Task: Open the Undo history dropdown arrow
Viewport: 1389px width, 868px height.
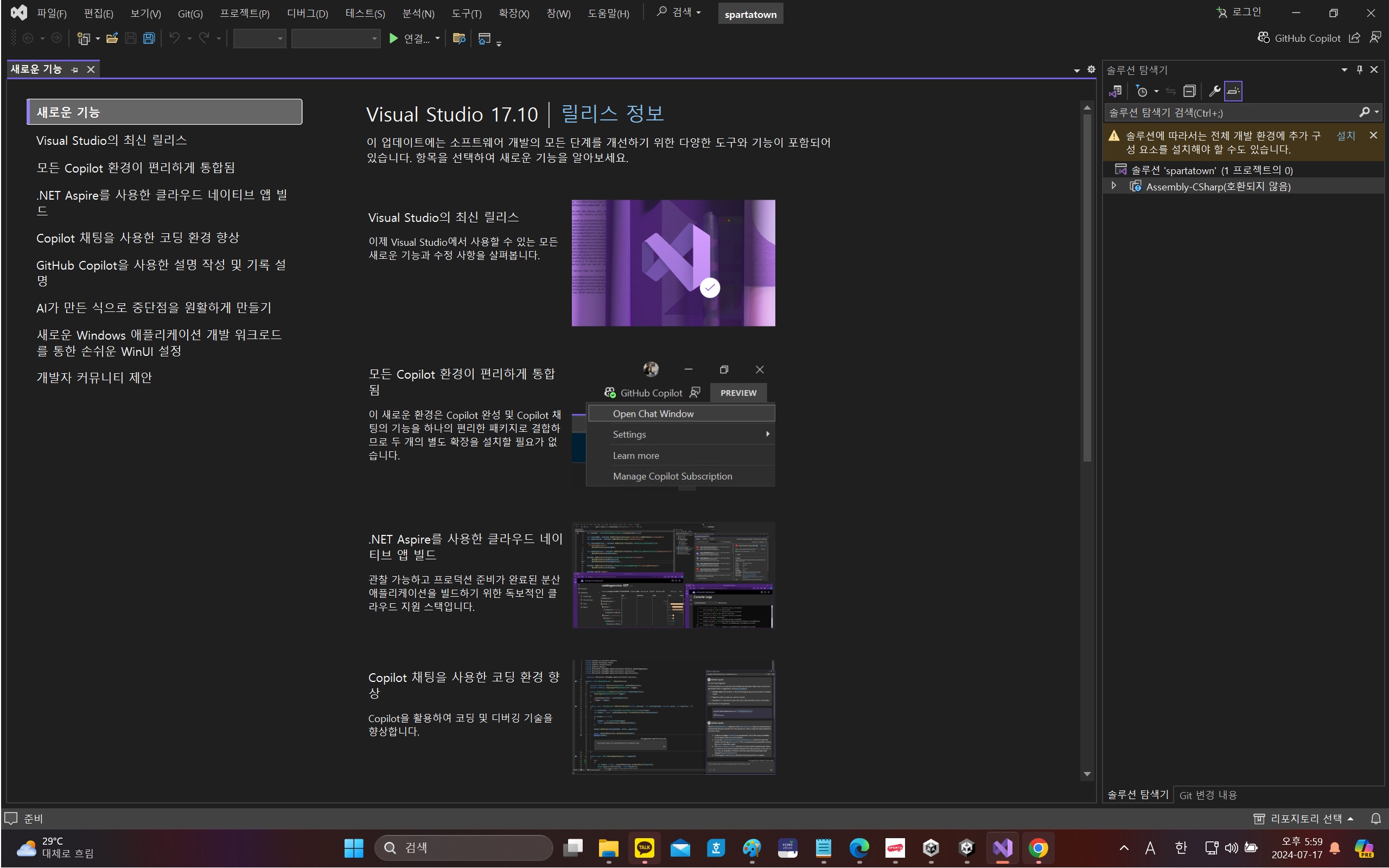Action: click(189, 39)
